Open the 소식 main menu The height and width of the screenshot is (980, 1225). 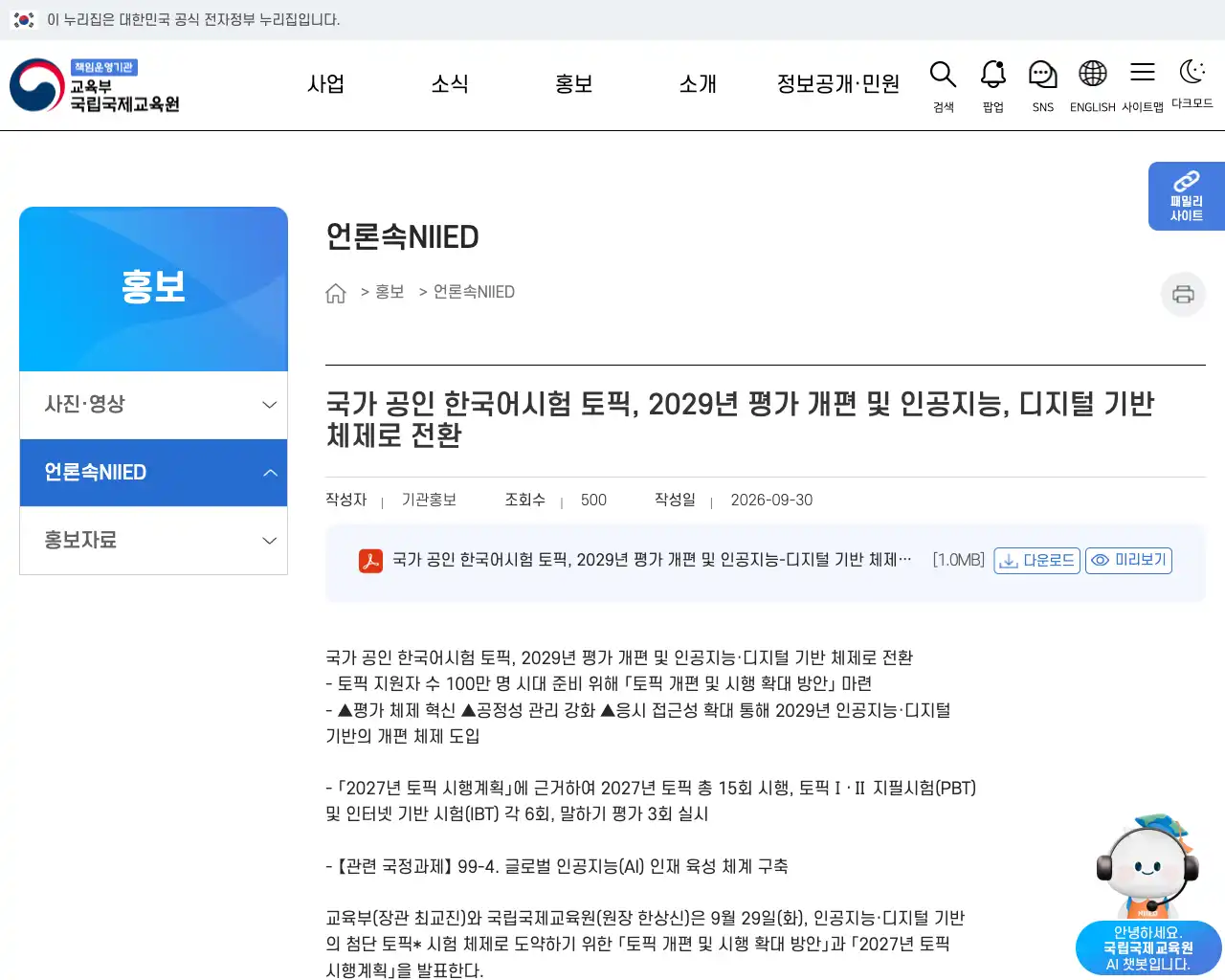pyautogui.click(x=450, y=84)
